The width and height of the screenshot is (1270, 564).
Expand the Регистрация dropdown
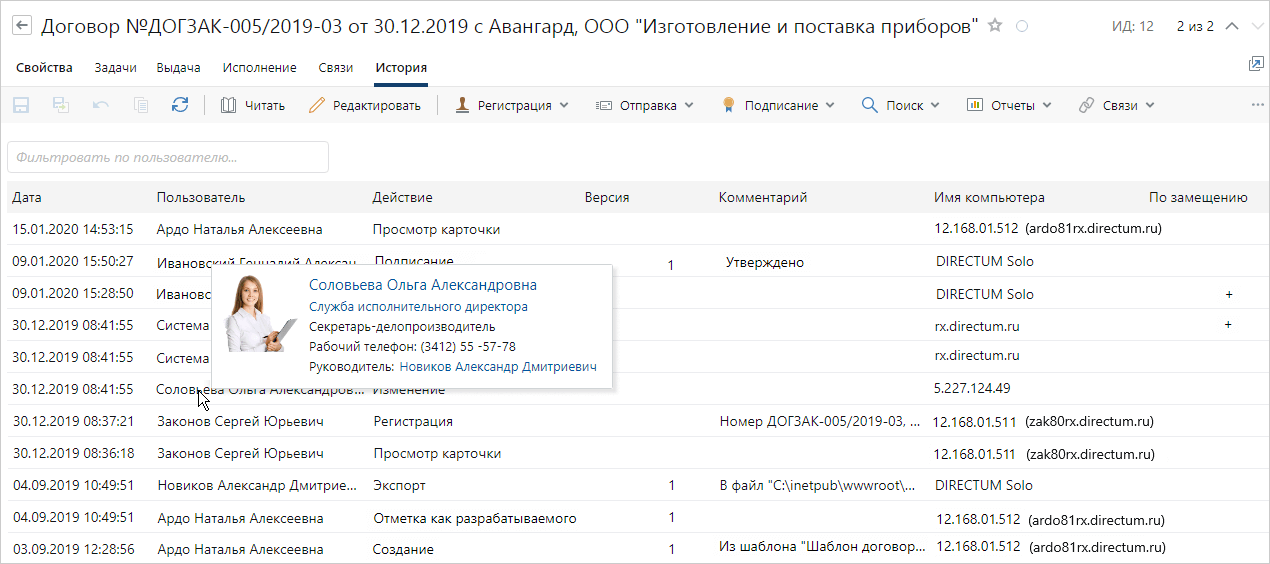pos(512,105)
